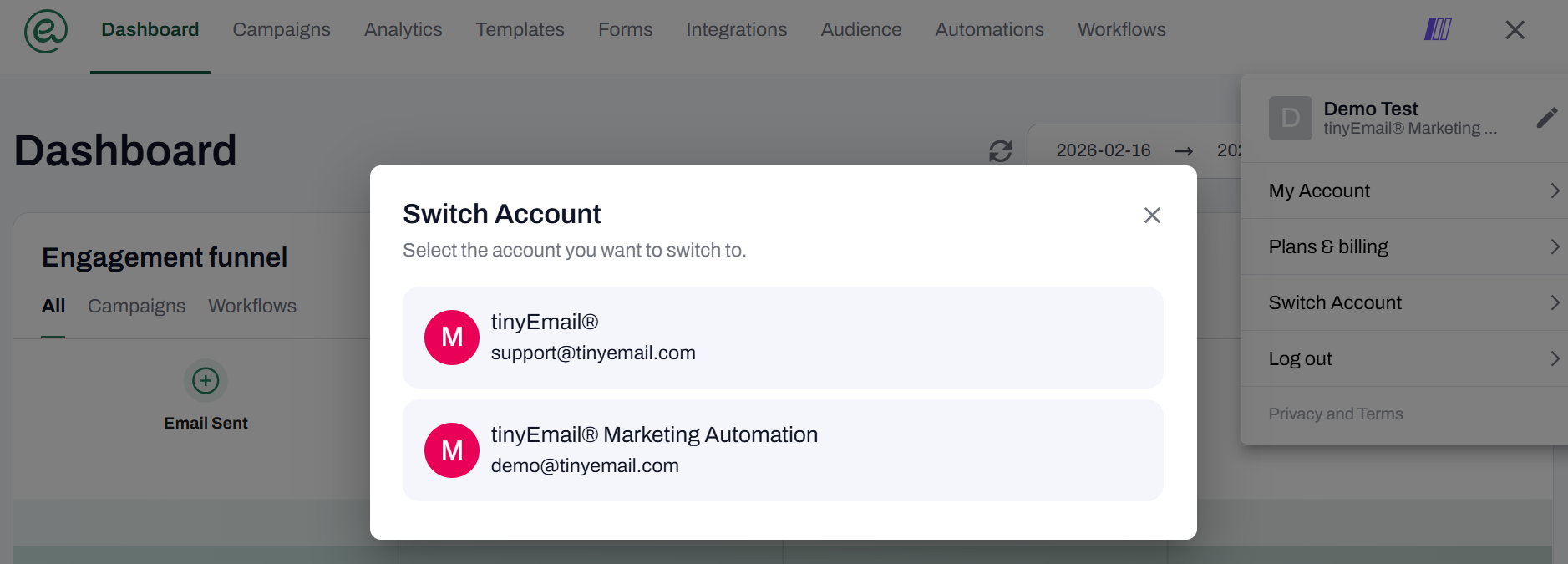This screenshot has height=564, width=1568.
Task: Click the purple striped icon in header
Action: pyautogui.click(x=1437, y=30)
